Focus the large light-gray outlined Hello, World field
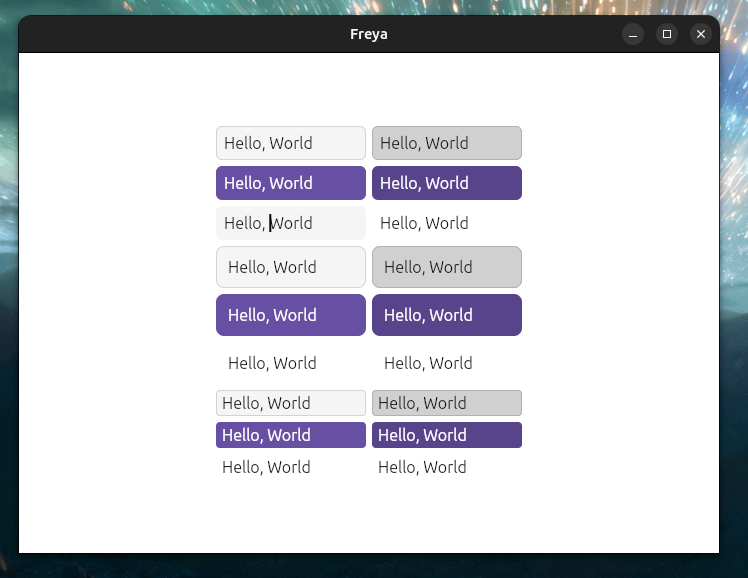 291,267
